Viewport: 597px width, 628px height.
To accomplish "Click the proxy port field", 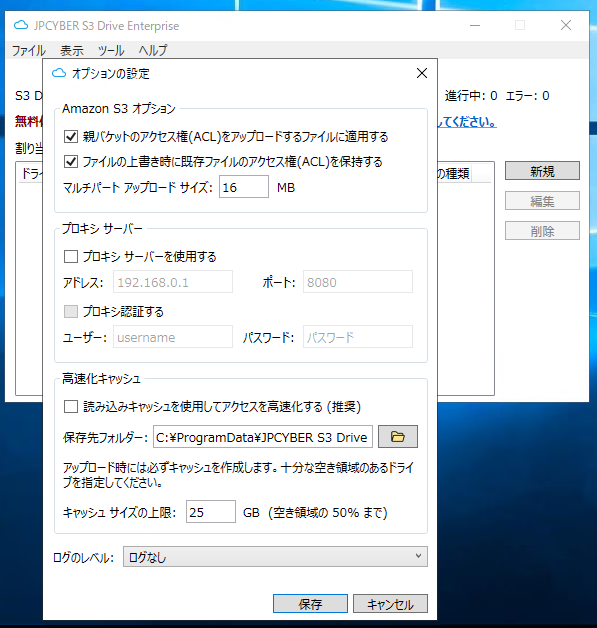I will tap(358, 282).
